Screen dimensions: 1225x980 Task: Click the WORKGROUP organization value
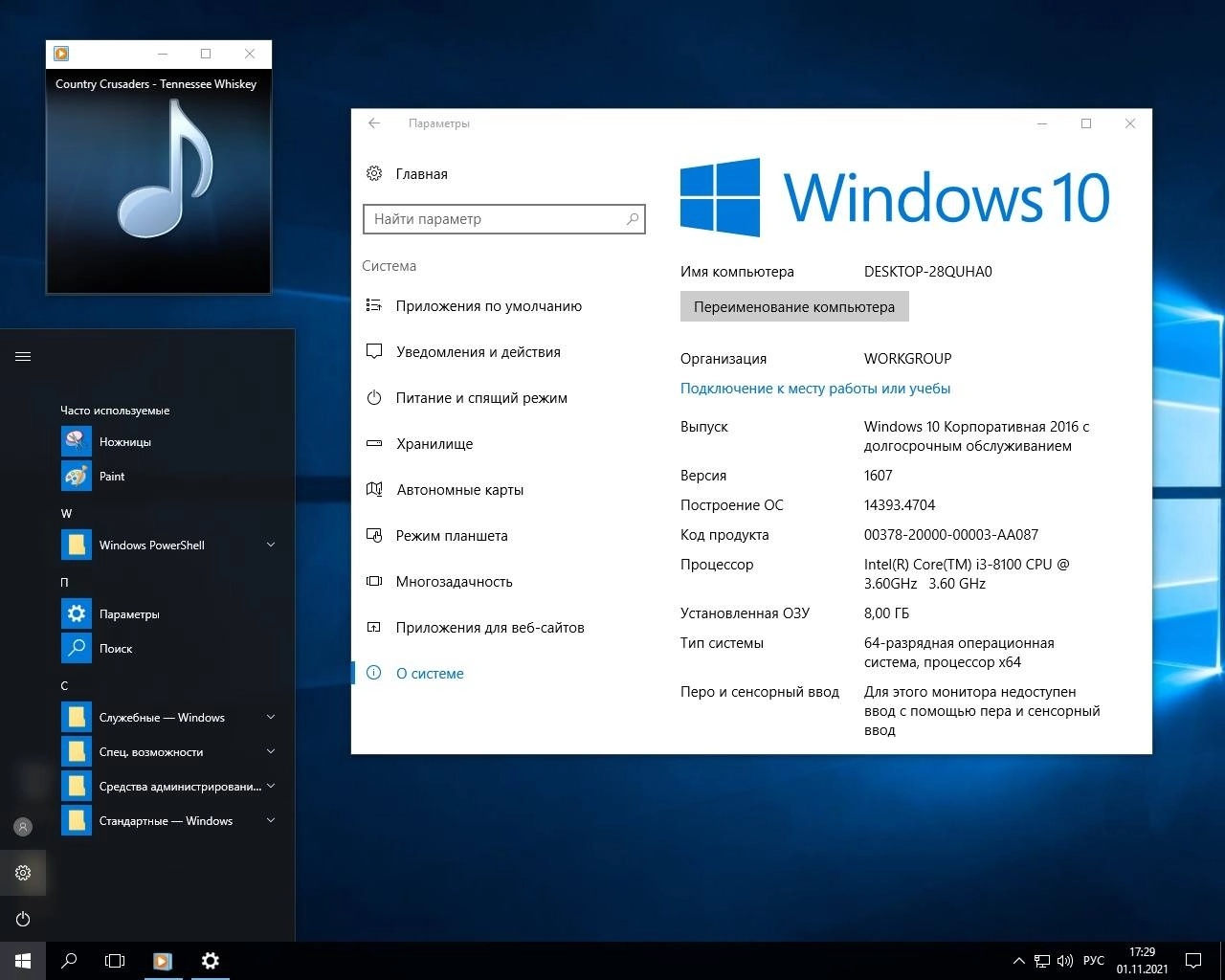coord(908,359)
